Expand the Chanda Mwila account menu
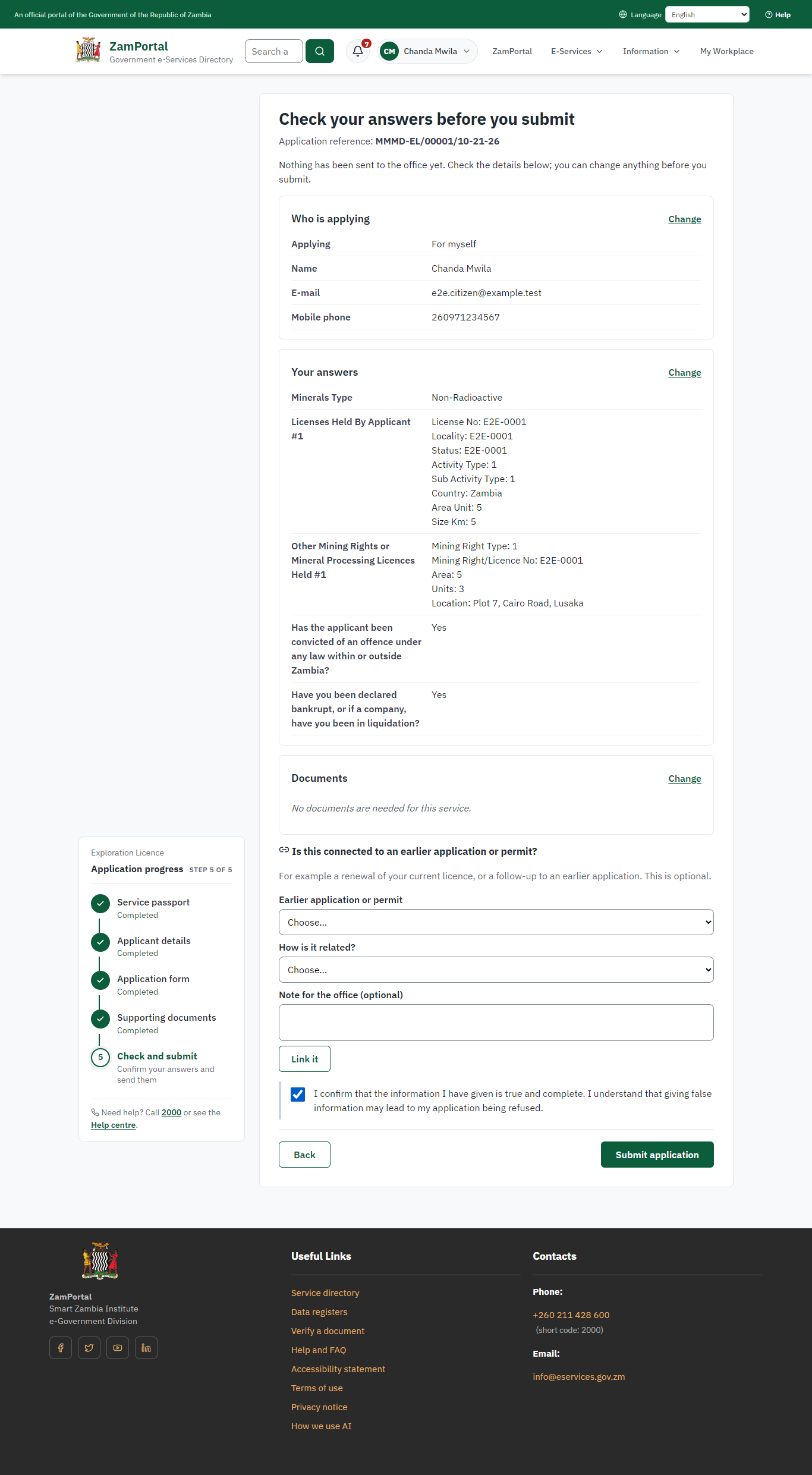The width and height of the screenshot is (812, 1475). tap(428, 51)
